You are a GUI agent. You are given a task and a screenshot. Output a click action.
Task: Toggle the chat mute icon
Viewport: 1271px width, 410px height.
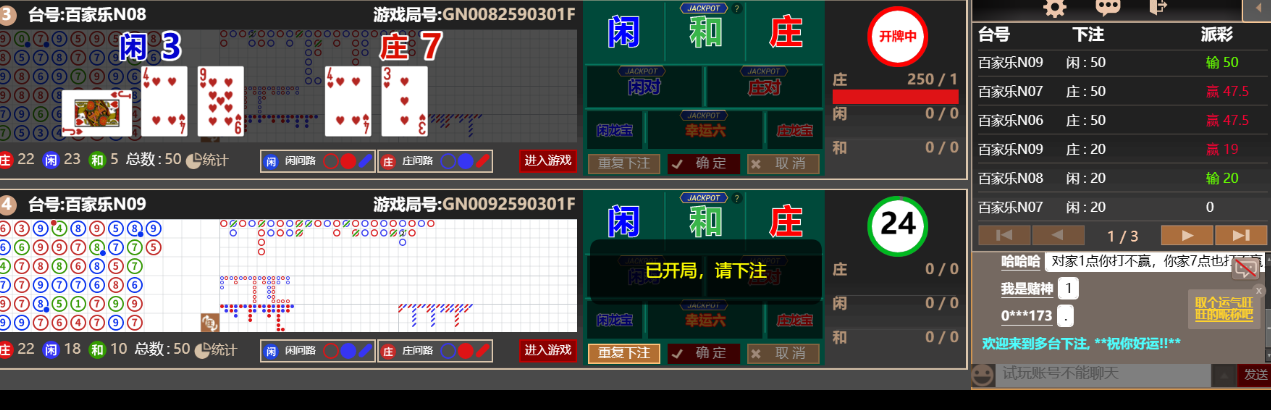pyautogui.click(x=1246, y=267)
